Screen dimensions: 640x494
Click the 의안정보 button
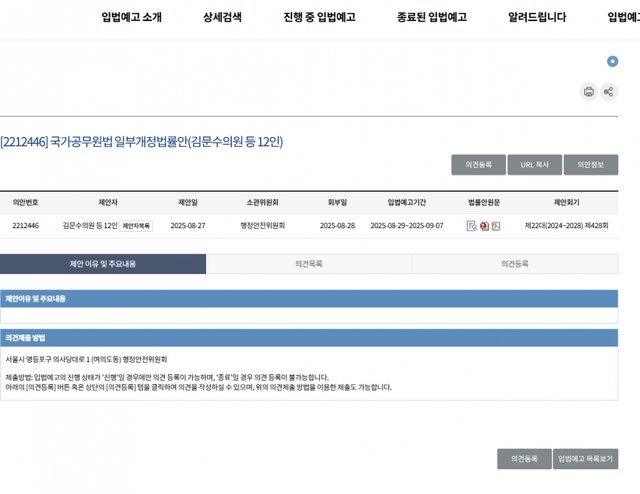pos(590,165)
